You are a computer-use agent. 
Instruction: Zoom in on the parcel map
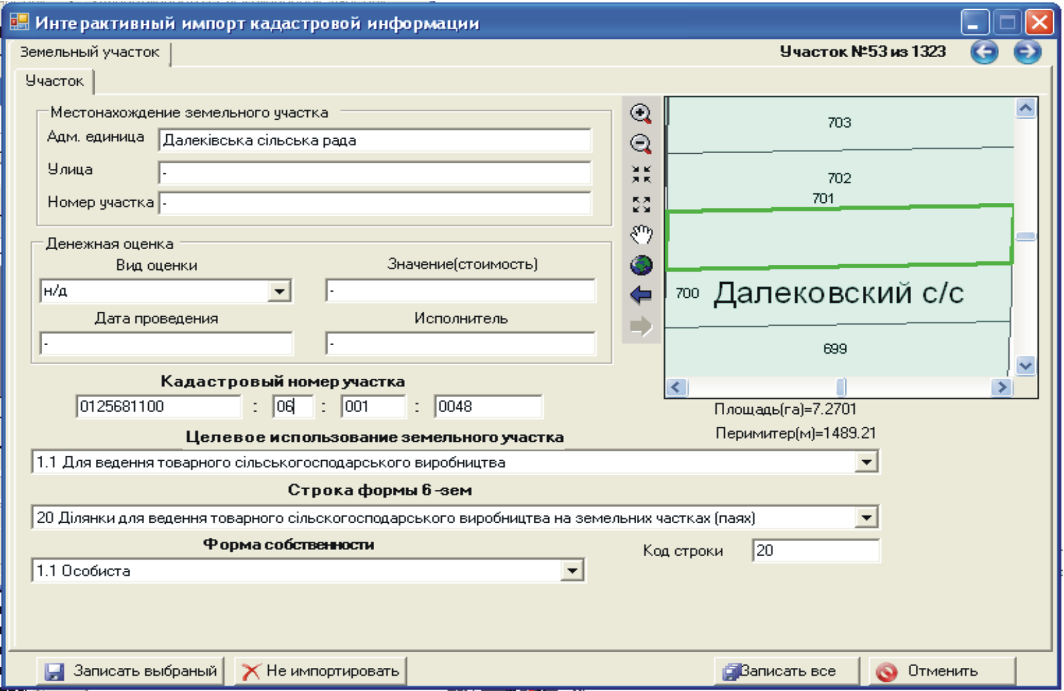click(641, 113)
